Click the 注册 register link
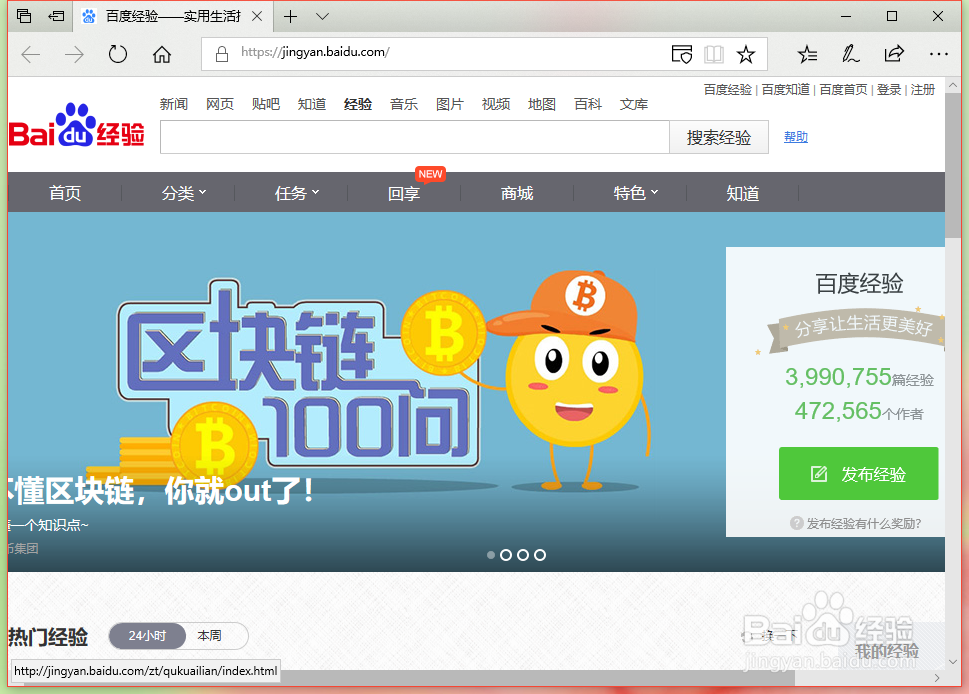 point(923,90)
